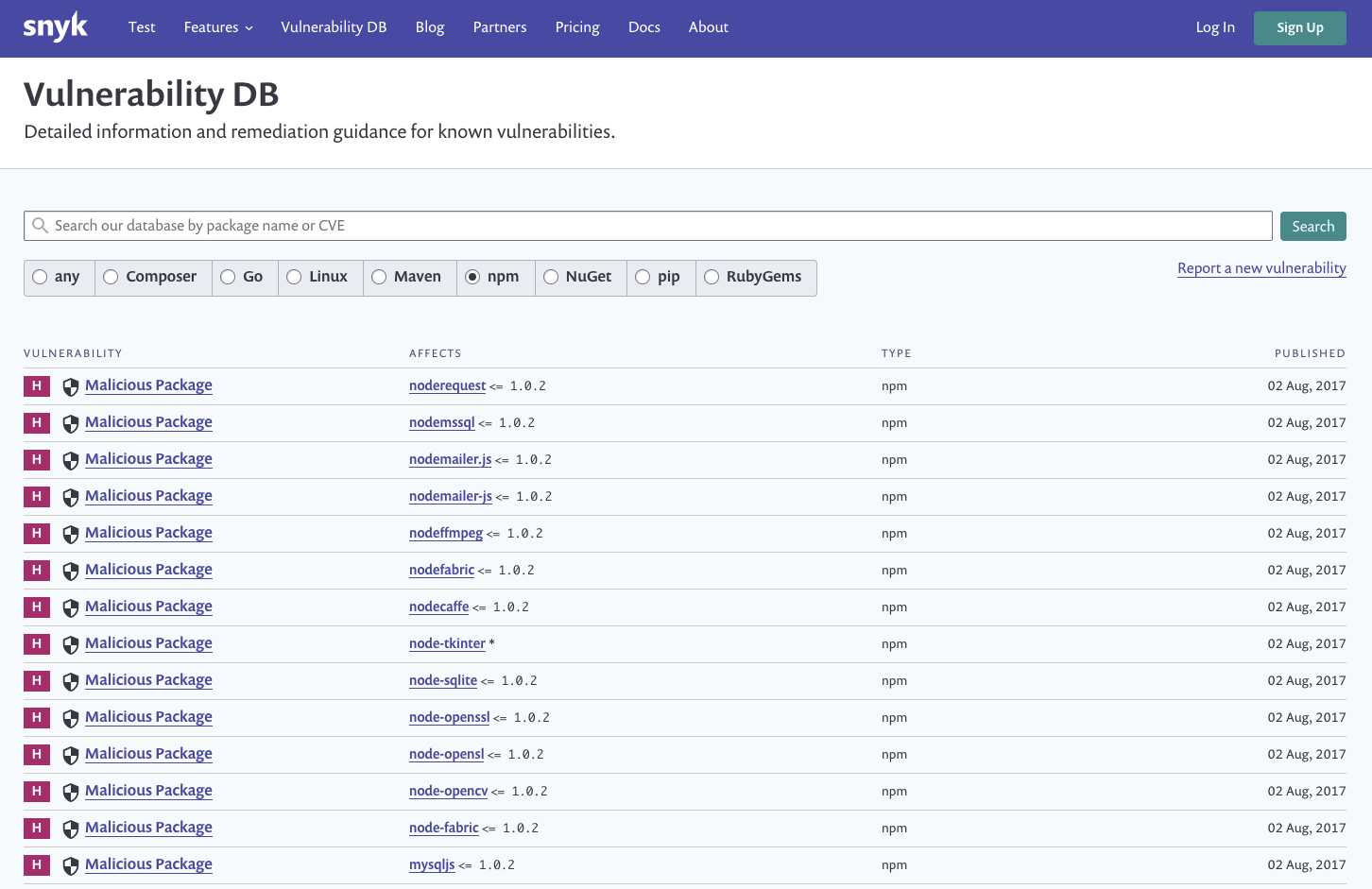Screen dimensions: 1372x889
Task: Go to Vulnerability DB in navbar
Action: (x=334, y=27)
